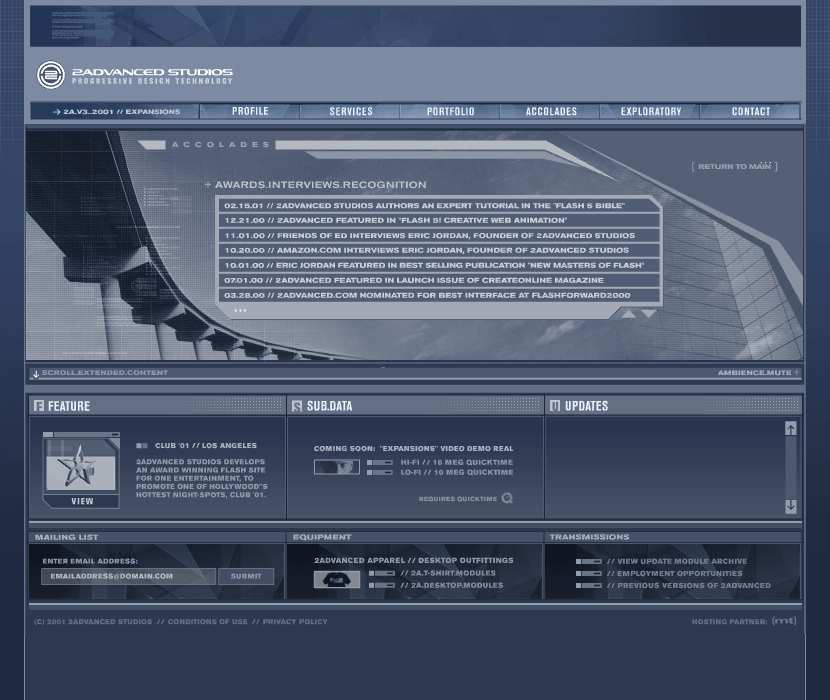830x700 pixels.
Task: Open the 2Advanced t-shirt thumbnail
Action: click(x=337, y=579)
